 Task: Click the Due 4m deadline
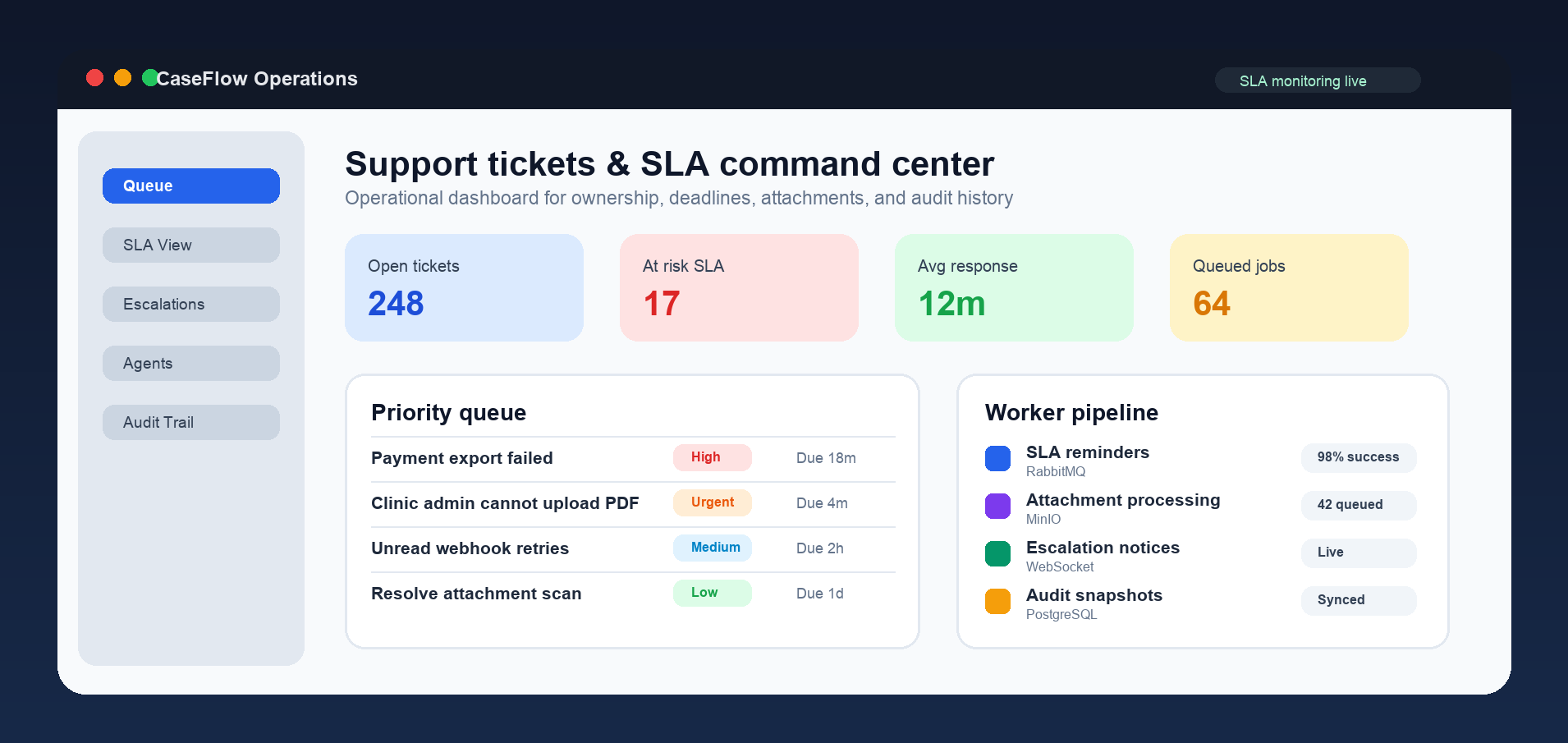(822, 503)
